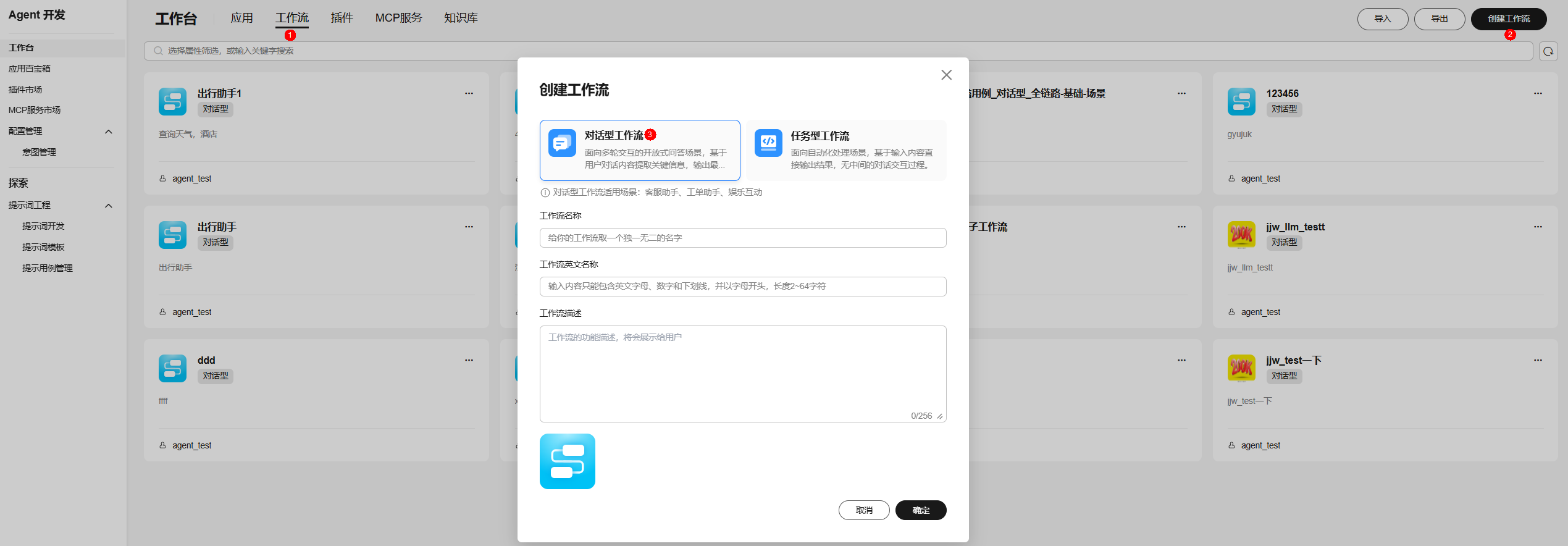Open the MCP服务 tab

398,18
